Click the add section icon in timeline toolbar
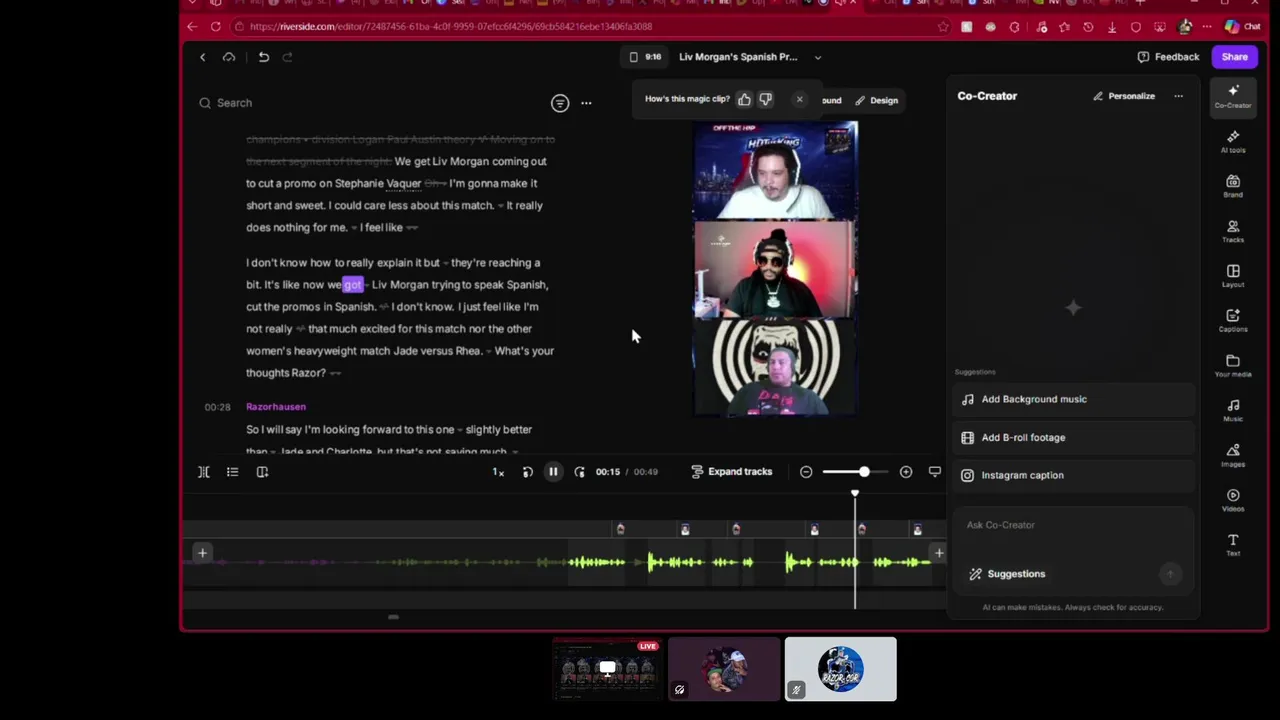 pyautogui.click(x=262, y=472)
